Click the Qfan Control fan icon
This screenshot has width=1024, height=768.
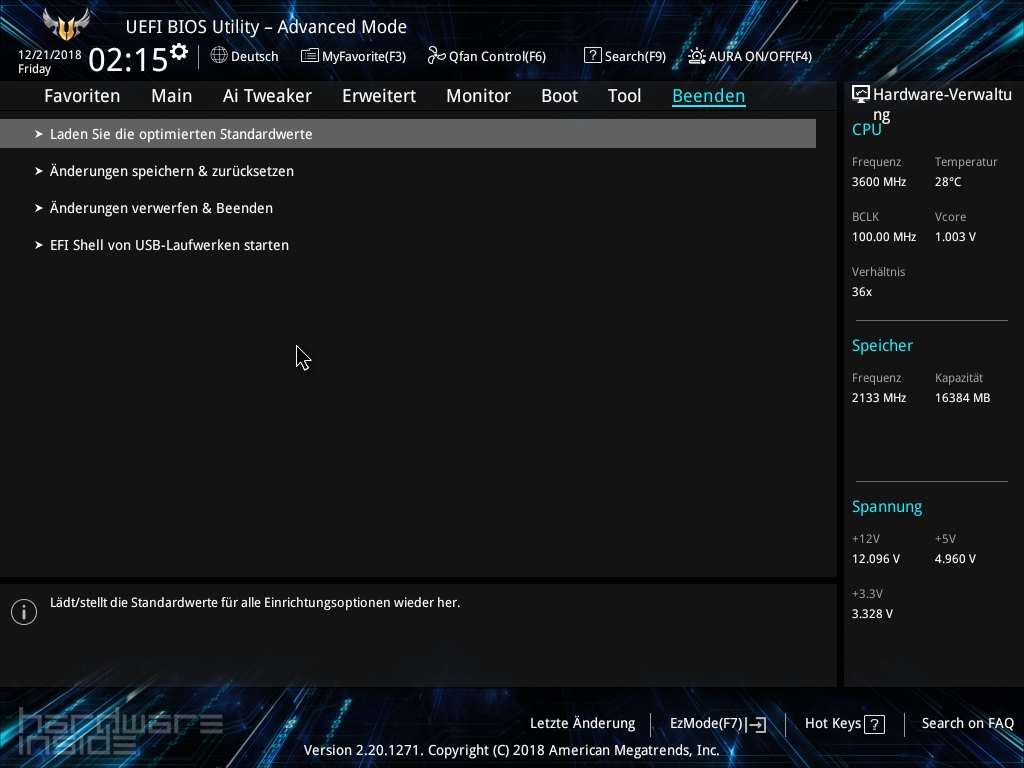coord(436,56)
